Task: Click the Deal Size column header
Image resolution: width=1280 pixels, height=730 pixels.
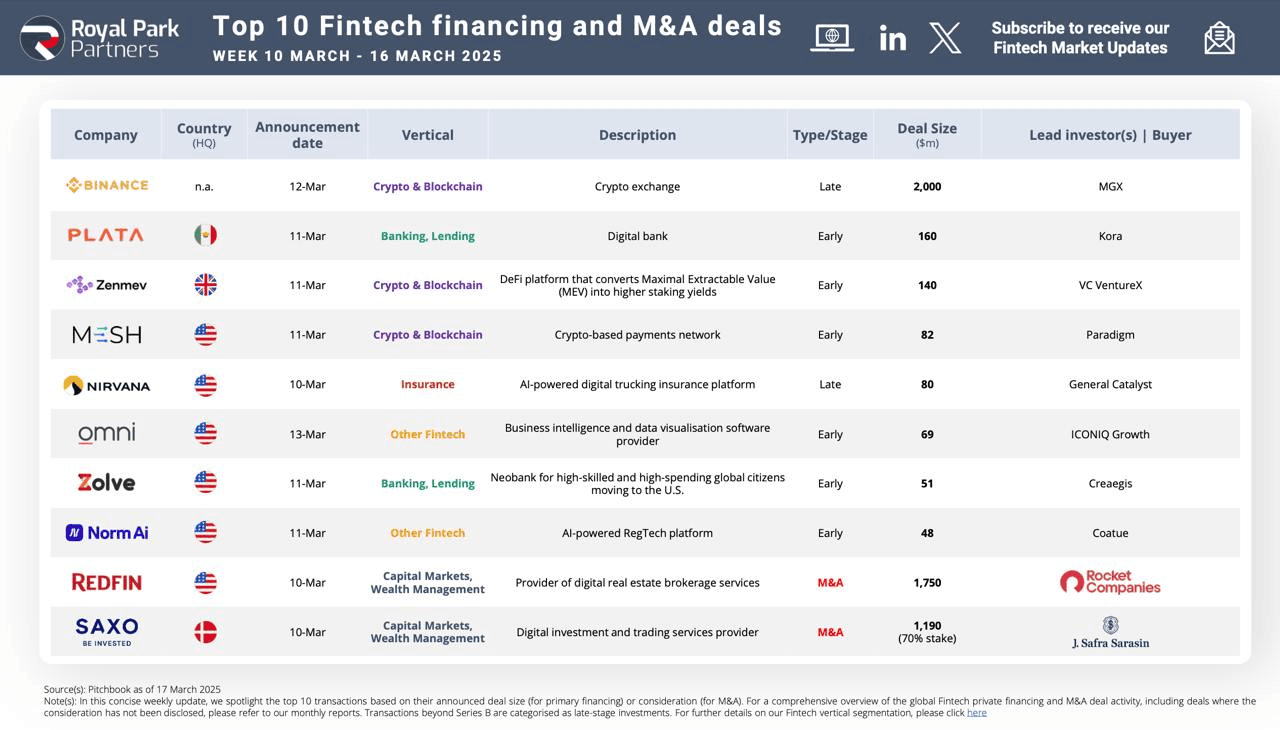Action: (927, 134)
